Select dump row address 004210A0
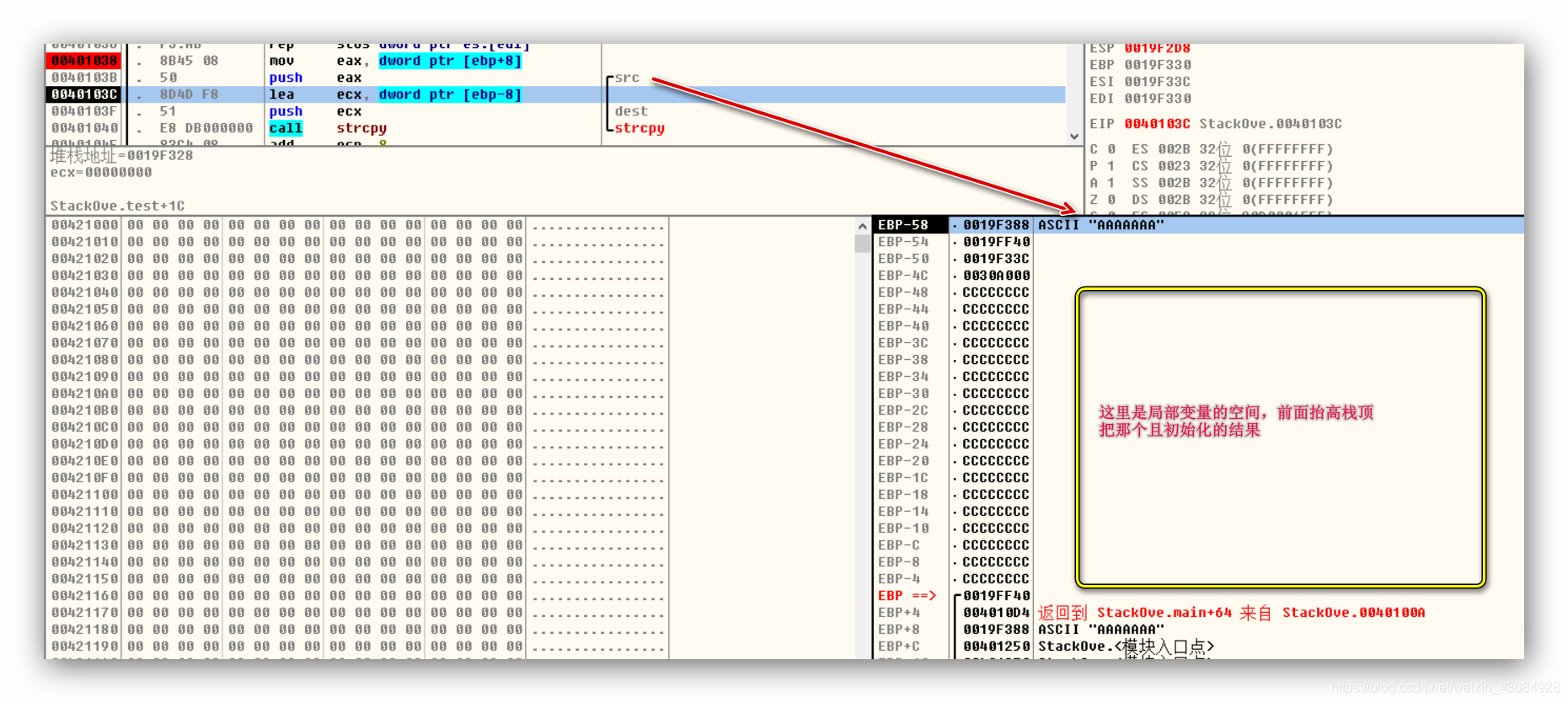 [85, 394]
